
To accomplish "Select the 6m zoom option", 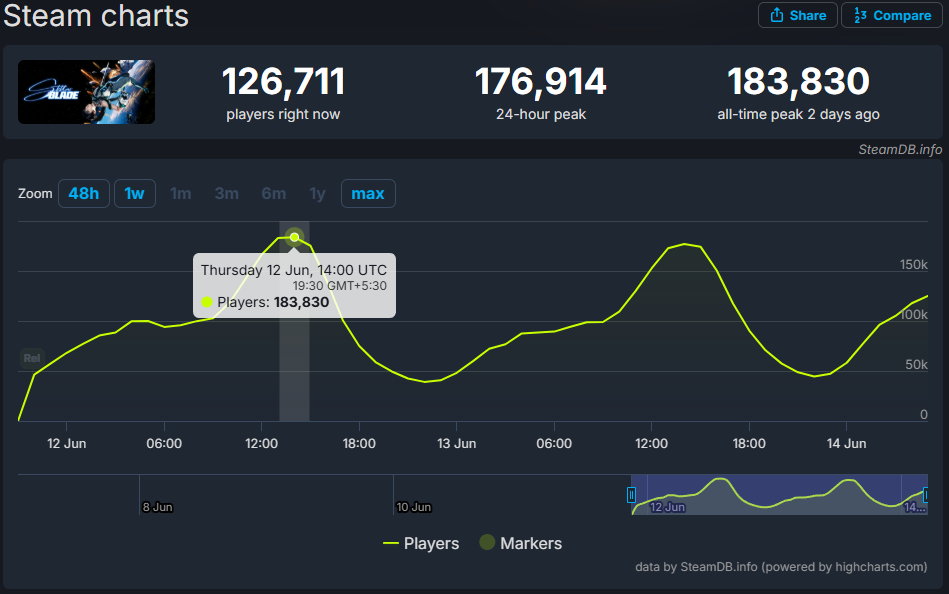I will (274, 194).
